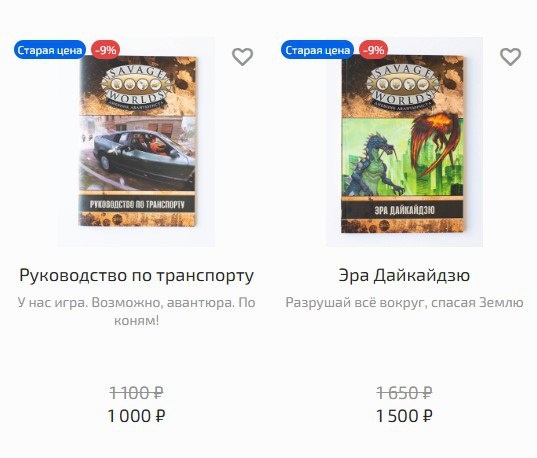Open the Руководство по транспорту product title link

136,275
